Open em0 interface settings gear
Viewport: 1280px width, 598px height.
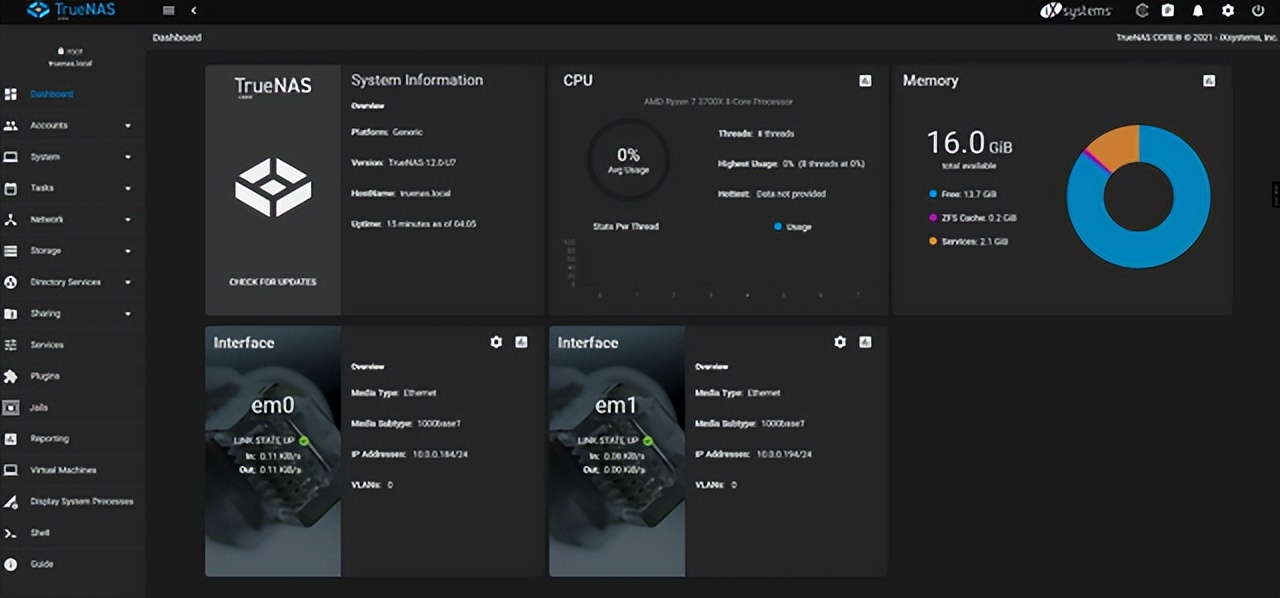496,342
